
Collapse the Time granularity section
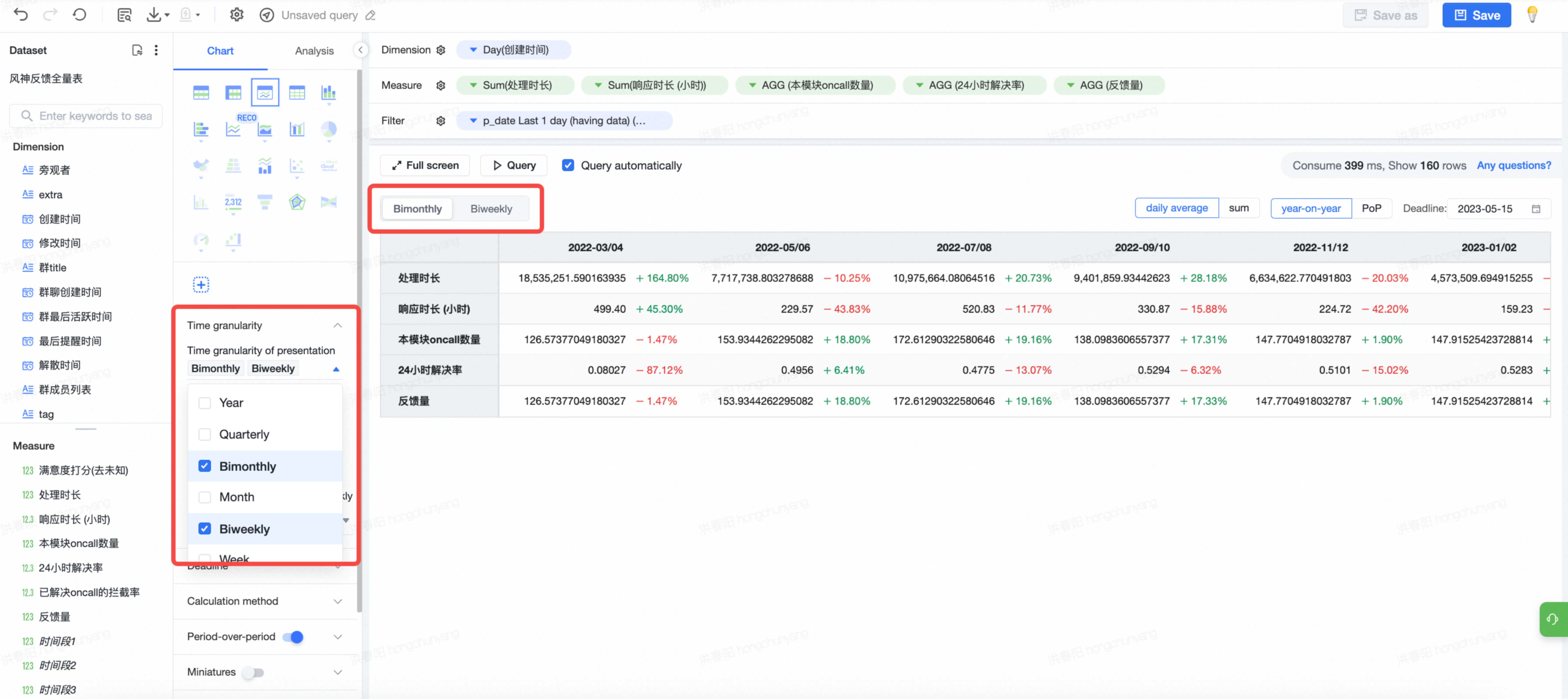tap(338, 325)
